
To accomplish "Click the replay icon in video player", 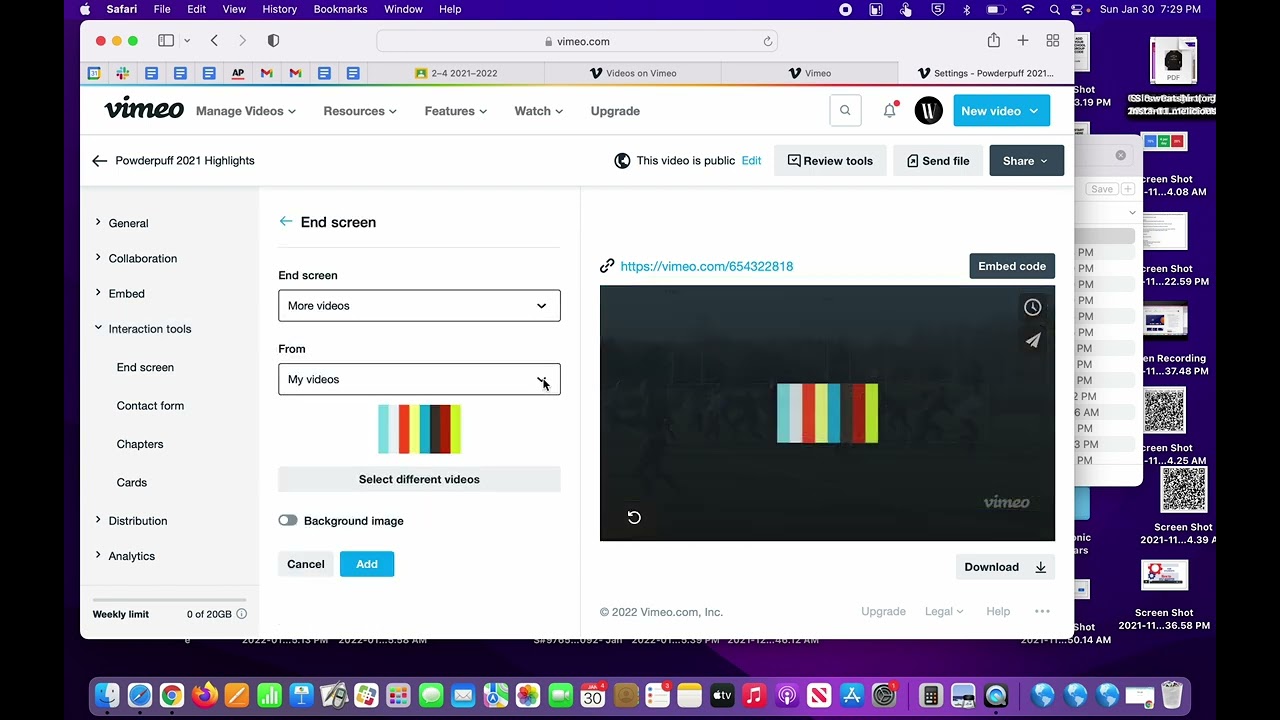I will [x=634, y=517].
